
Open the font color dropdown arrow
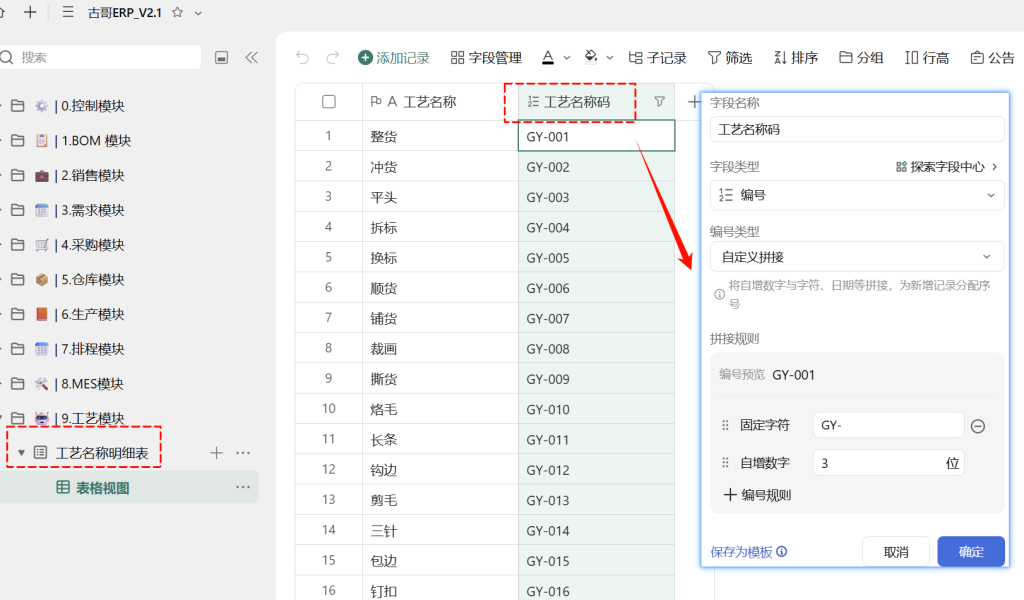point(567,58)
